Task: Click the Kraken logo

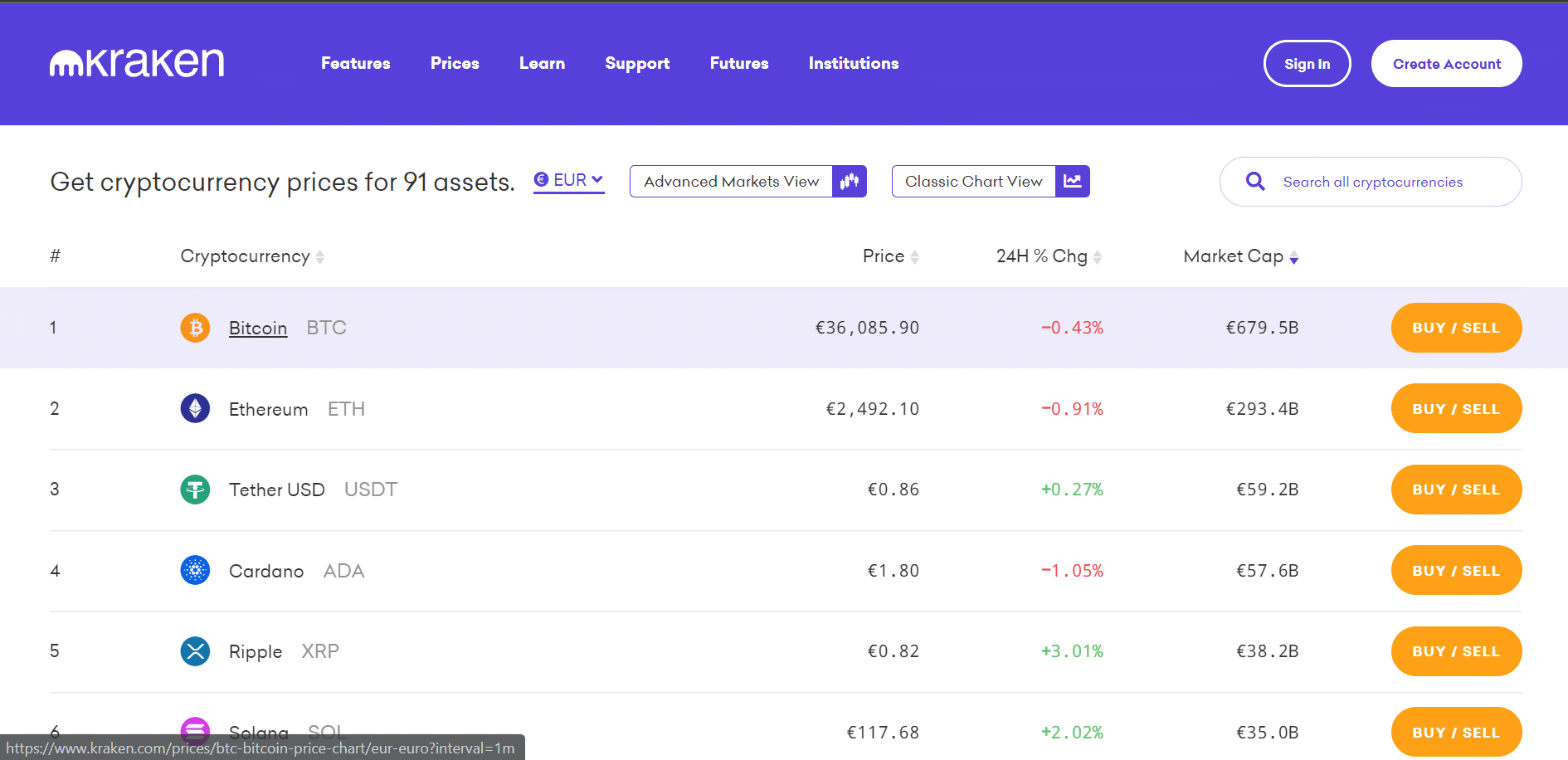Action: (137, 63)
